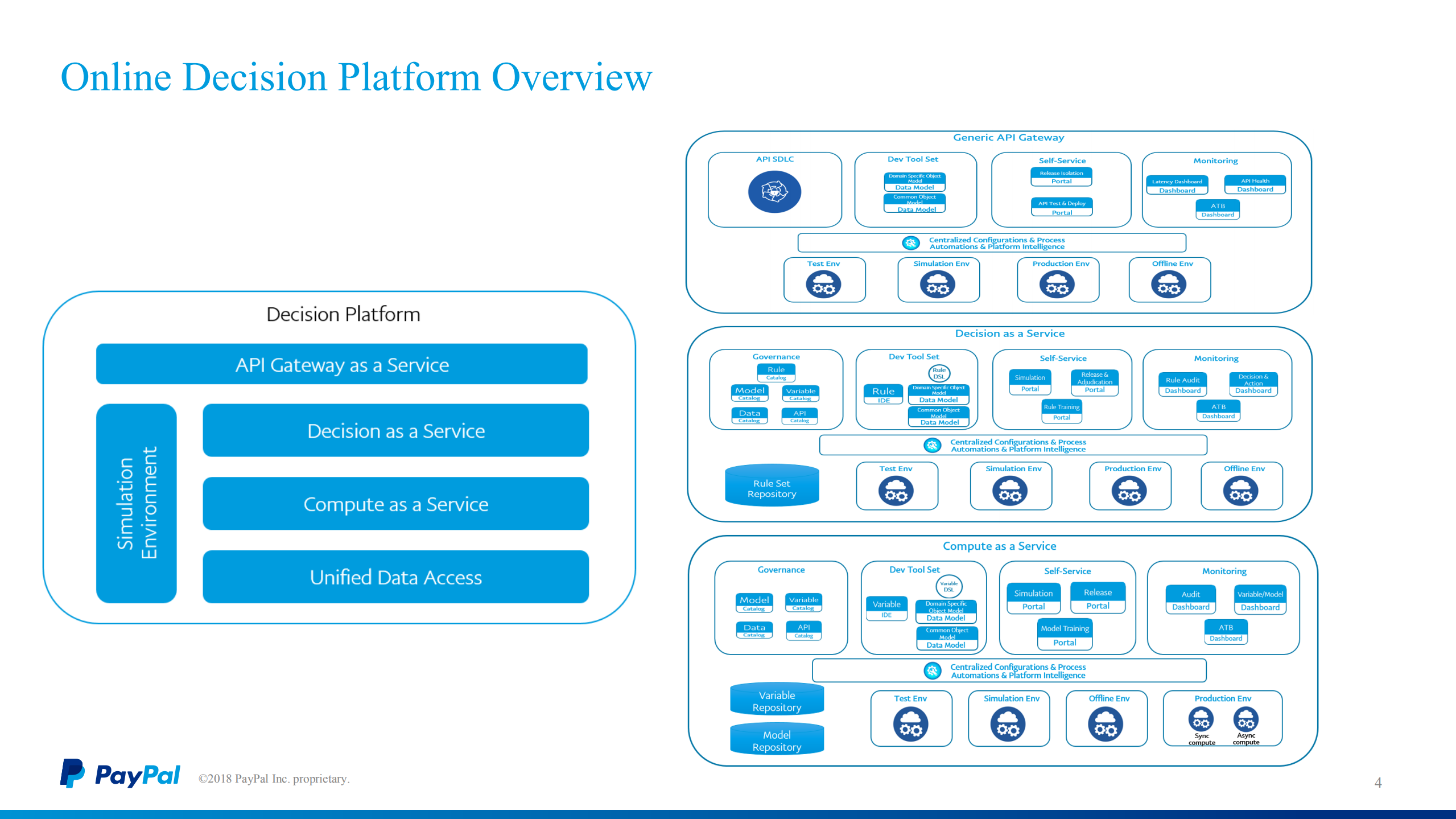Viewport: 1456px width, 819px height.
Task: Click the Rule DSL circle icon
Action: point(939,373)
